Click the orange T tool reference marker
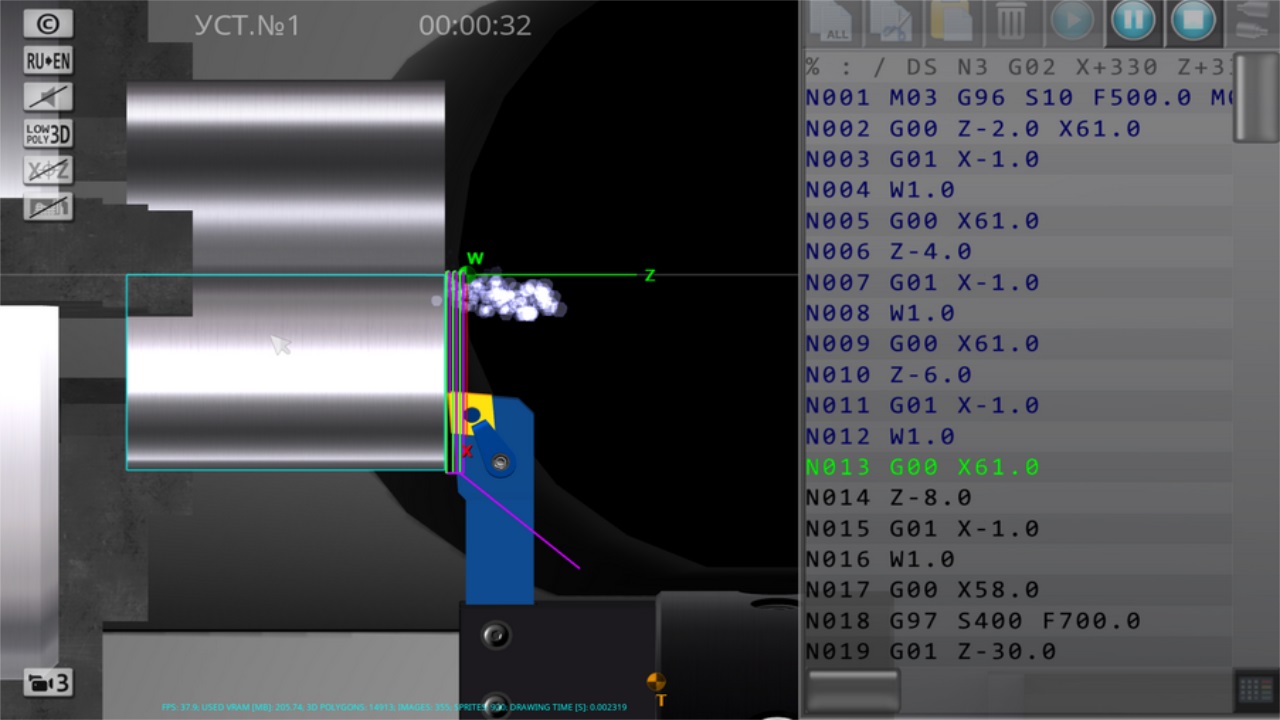 [657, 689]
